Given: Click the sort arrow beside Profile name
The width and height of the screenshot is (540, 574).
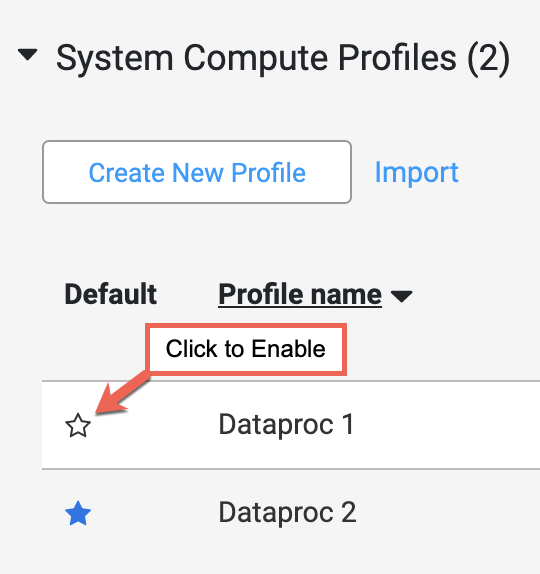Looking at the screenshot, I should click(402, 296).
